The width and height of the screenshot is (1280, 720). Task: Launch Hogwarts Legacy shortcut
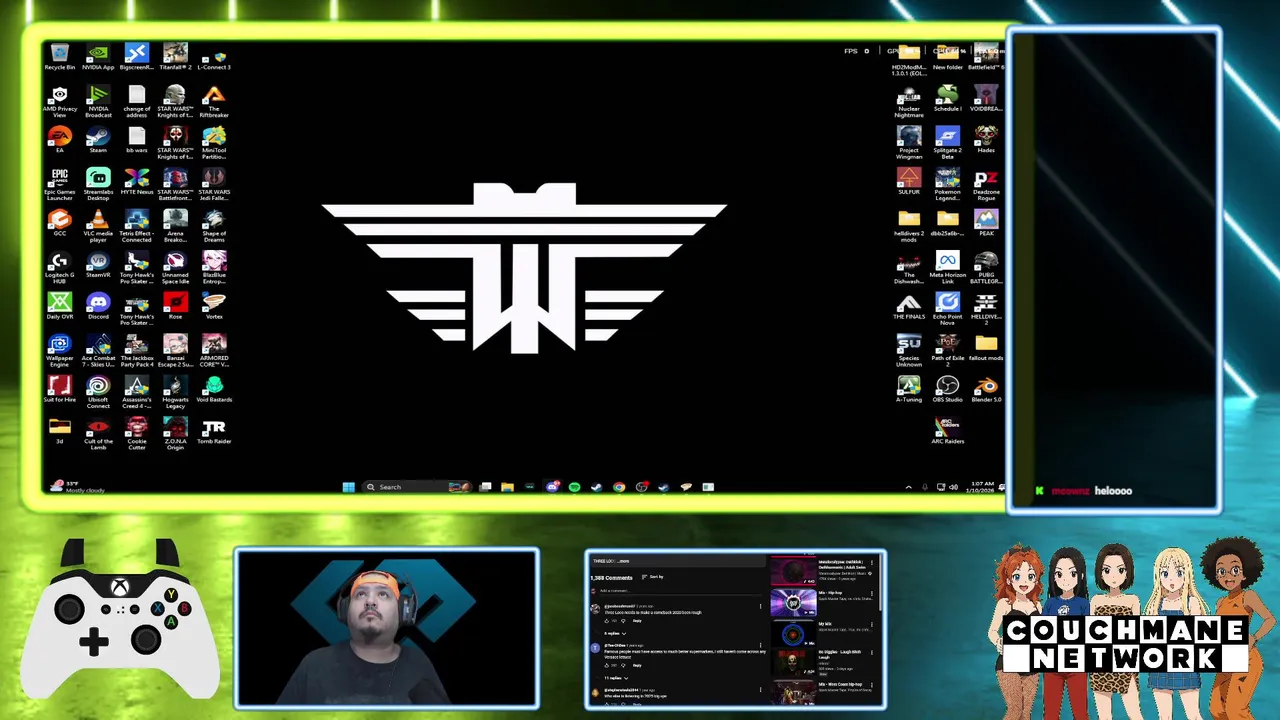pyautogui.click(x=175, y=392)
